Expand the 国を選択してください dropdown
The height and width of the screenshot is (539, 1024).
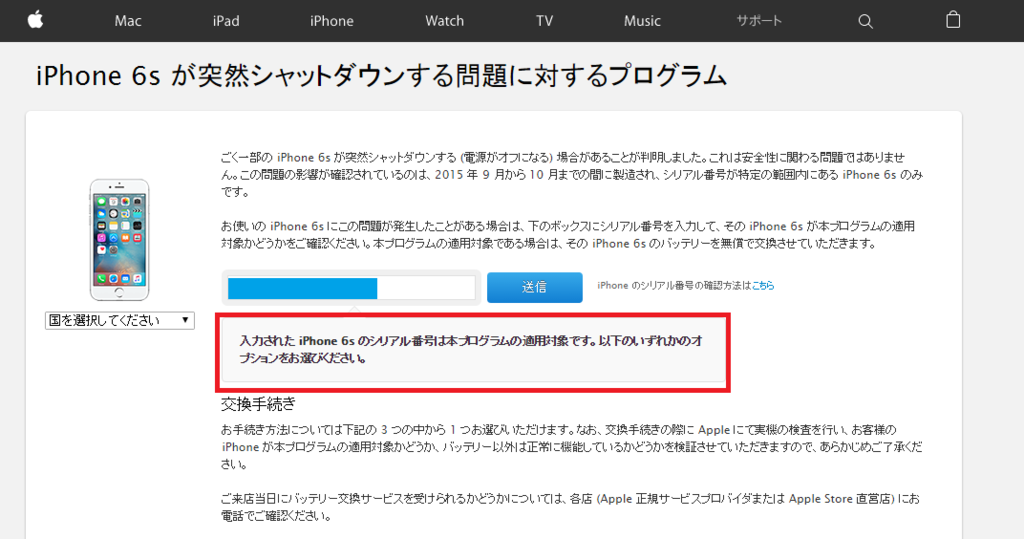pyautogui.click(x=120, y=320)
